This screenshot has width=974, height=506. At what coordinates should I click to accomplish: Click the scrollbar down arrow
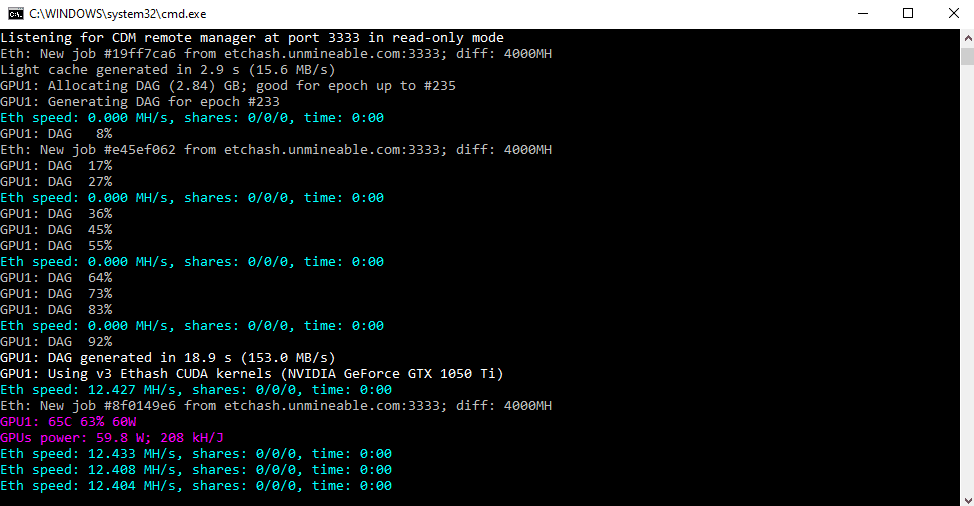[965, 497]
